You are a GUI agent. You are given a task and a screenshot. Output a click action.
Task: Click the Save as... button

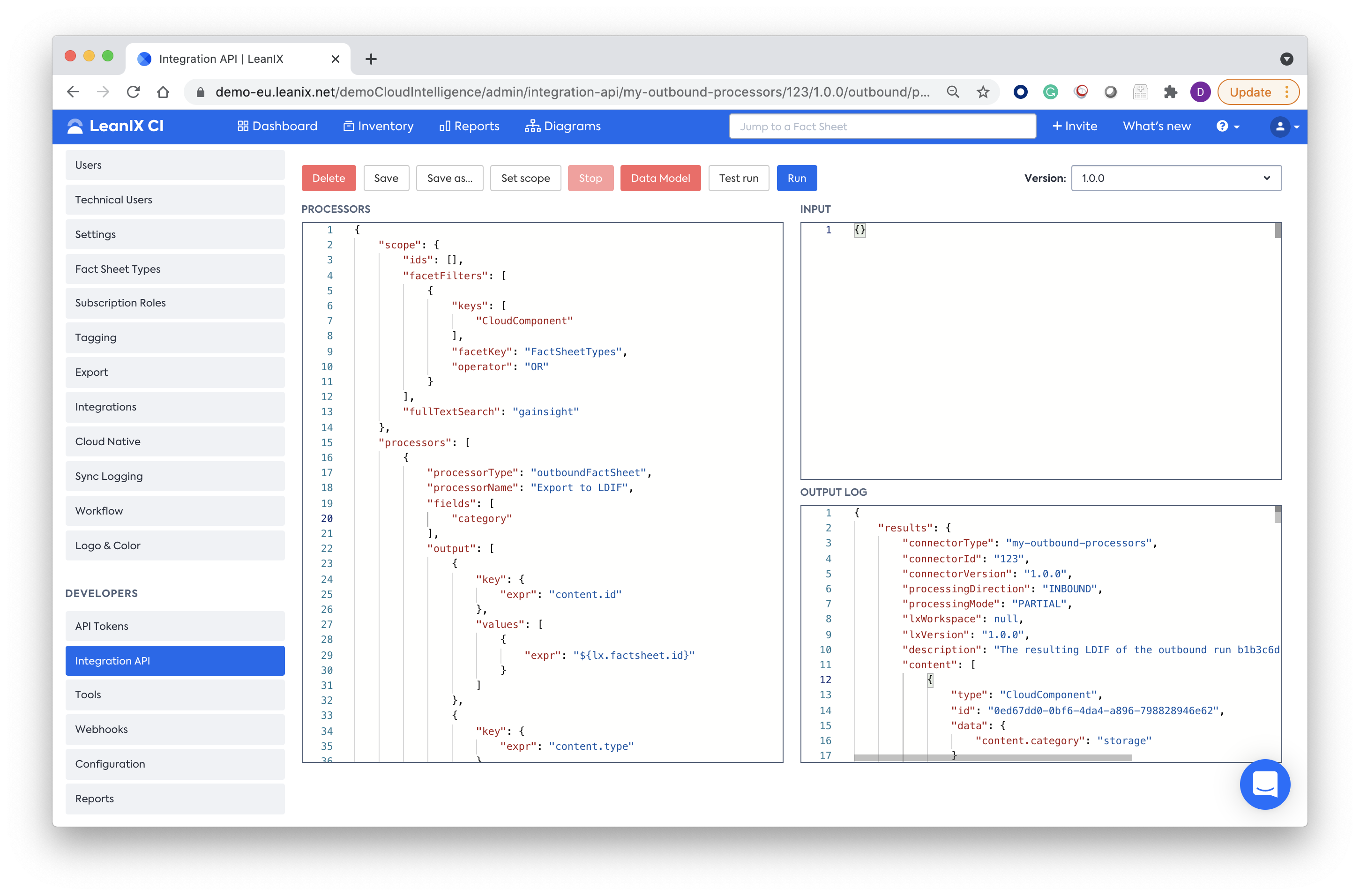pyautogui.click(x=450, y=178)
